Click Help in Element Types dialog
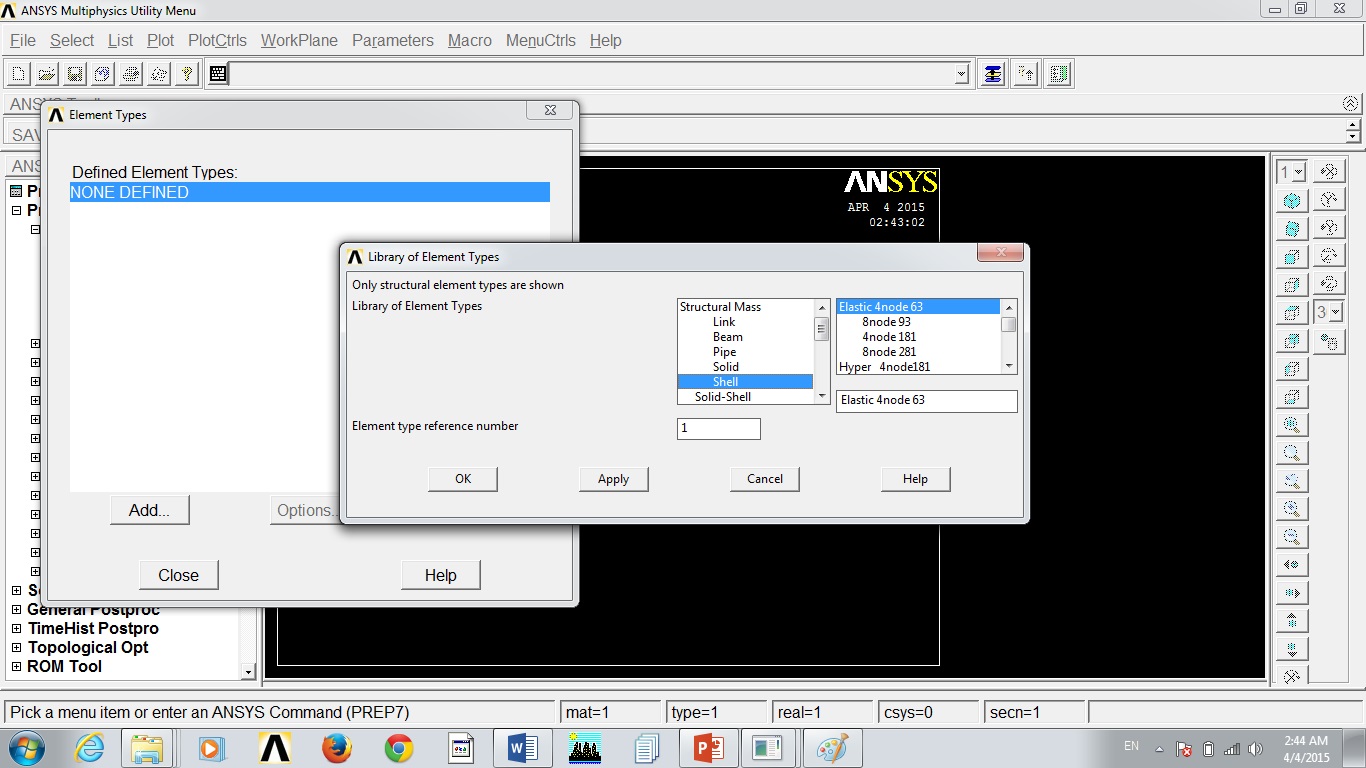This screenshot has height=768, width=1366. [440, 575]
